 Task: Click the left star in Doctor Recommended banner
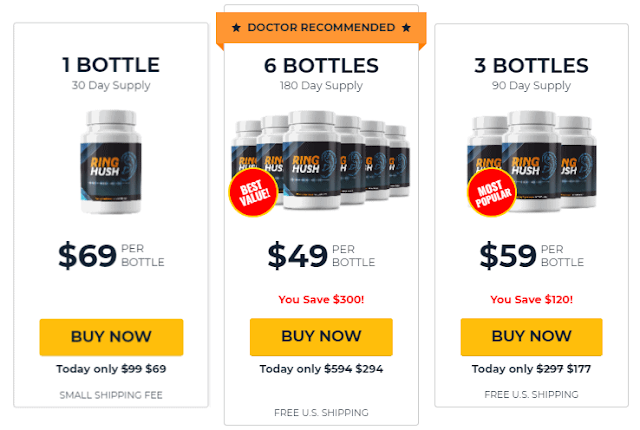pyautogui.click(x=236, y=28)
